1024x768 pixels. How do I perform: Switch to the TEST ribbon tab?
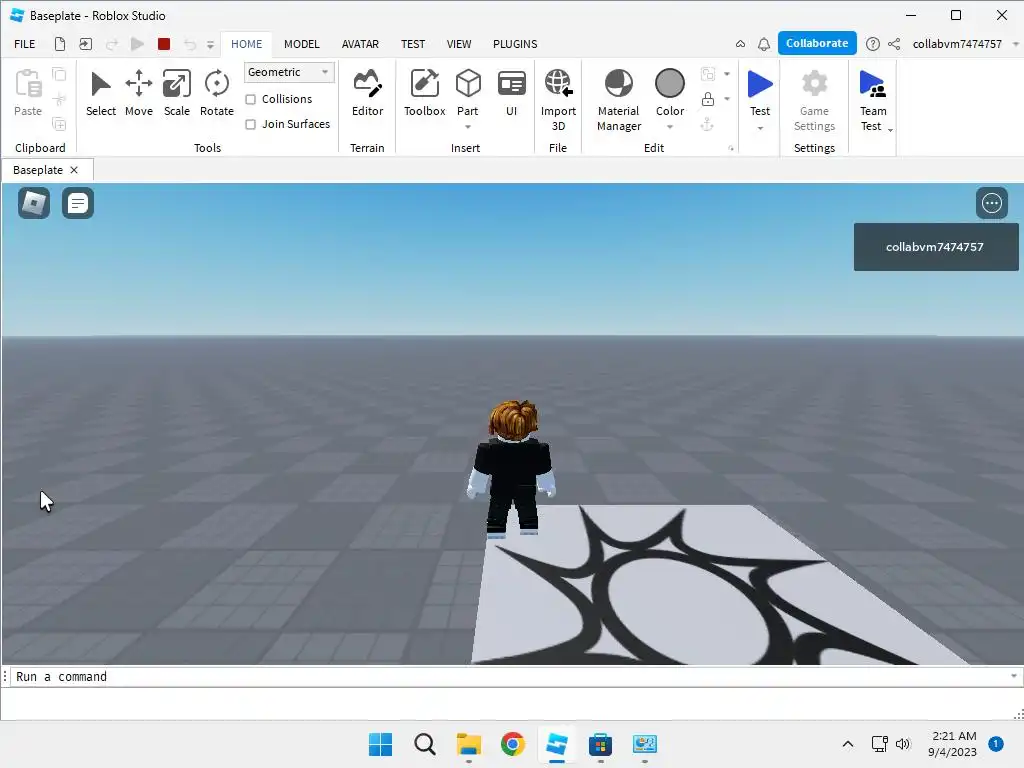(413, 44)
